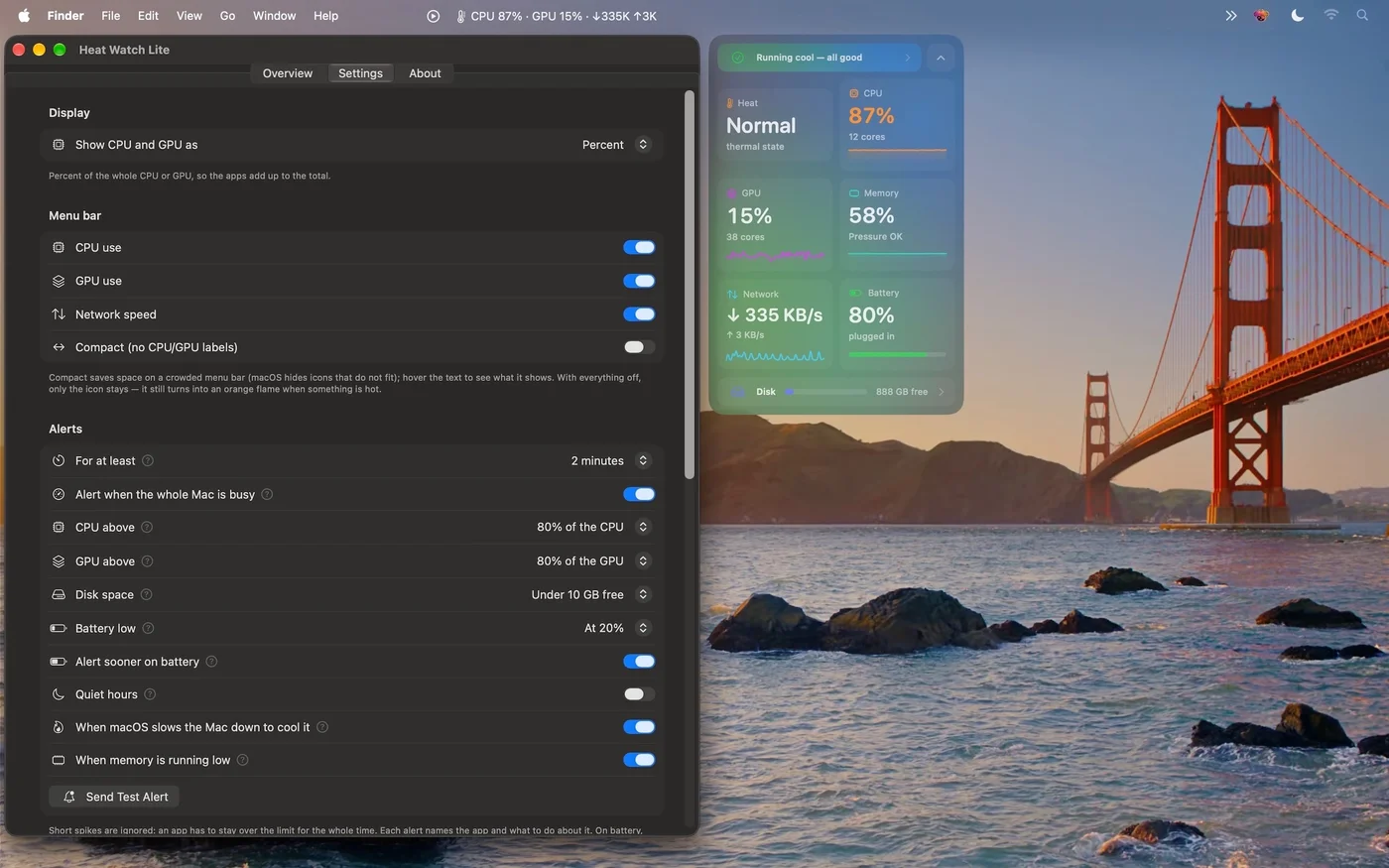Select the Settings tab
Viewport: 1389px width, 868px height.
(360, 73)
